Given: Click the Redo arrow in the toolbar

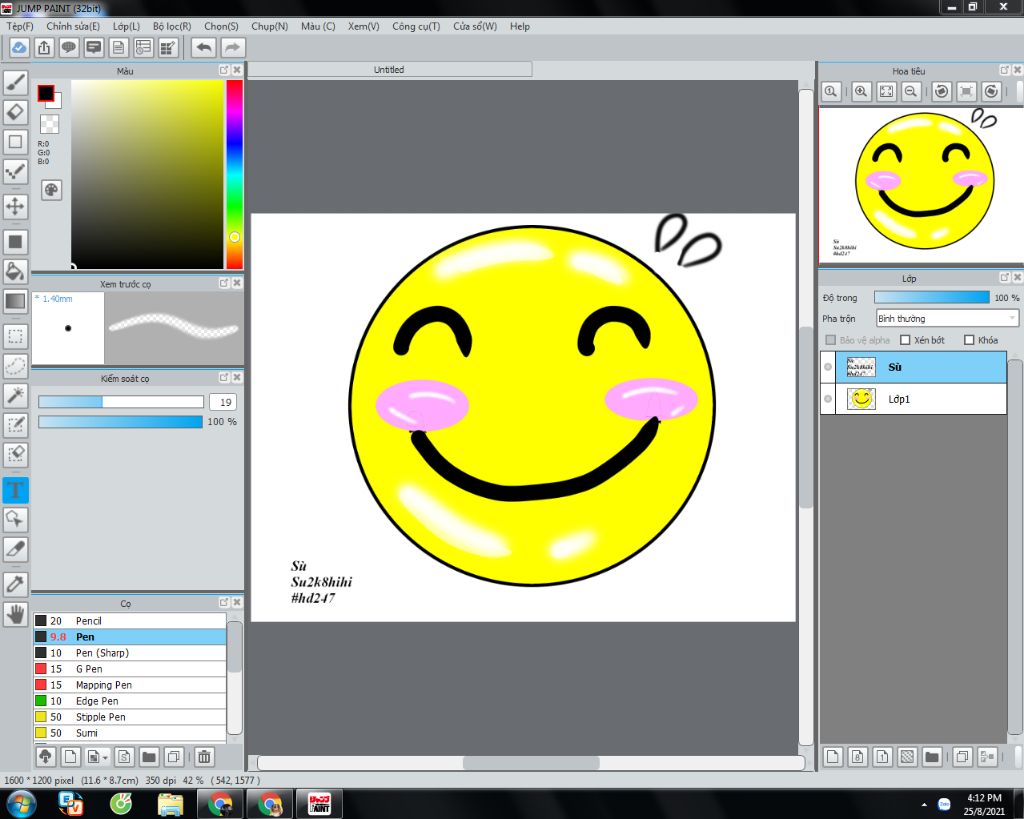Looking at the screenshot, I should pos(232,48).
